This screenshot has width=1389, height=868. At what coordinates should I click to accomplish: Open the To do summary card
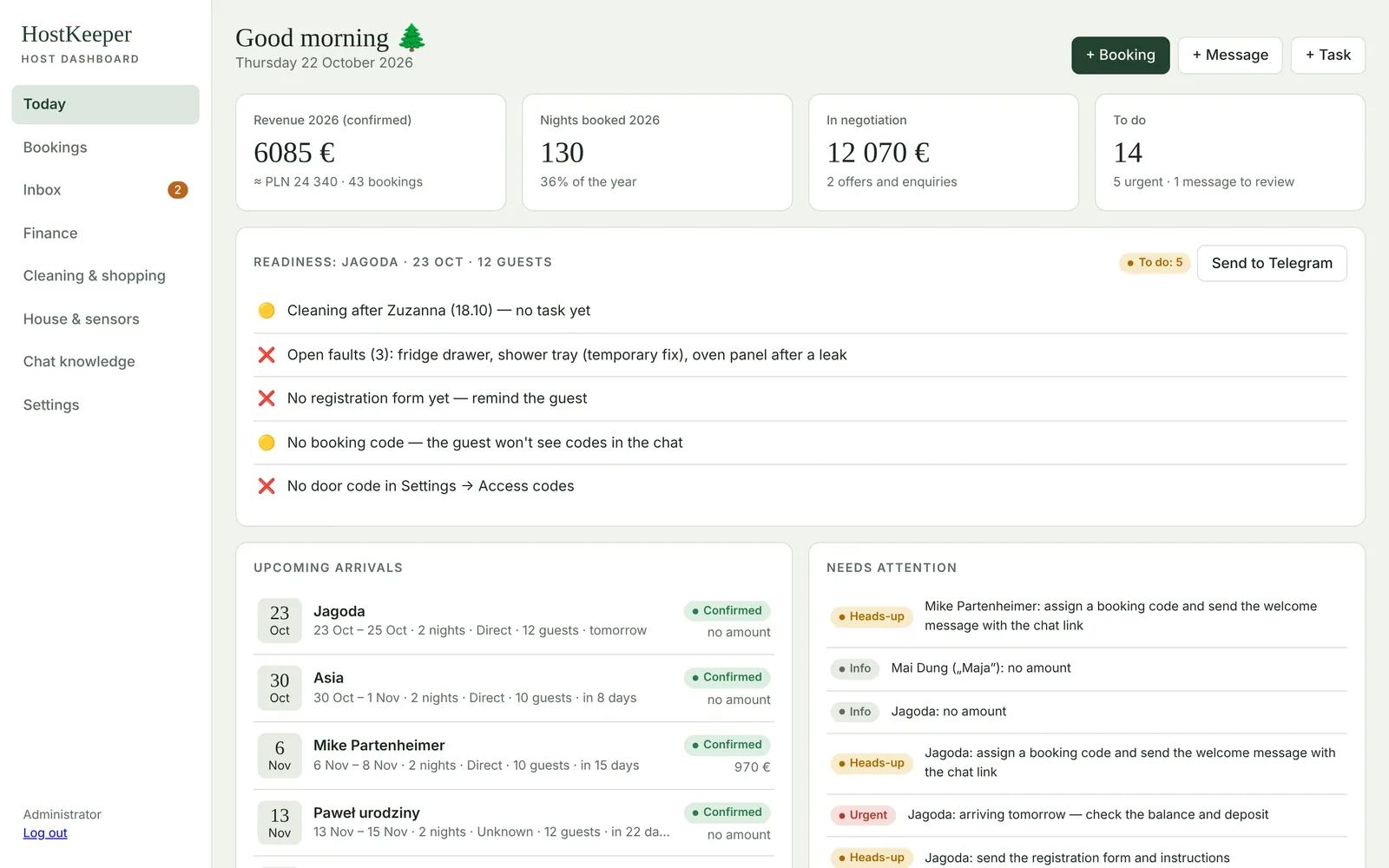(x=1230, y=152)
